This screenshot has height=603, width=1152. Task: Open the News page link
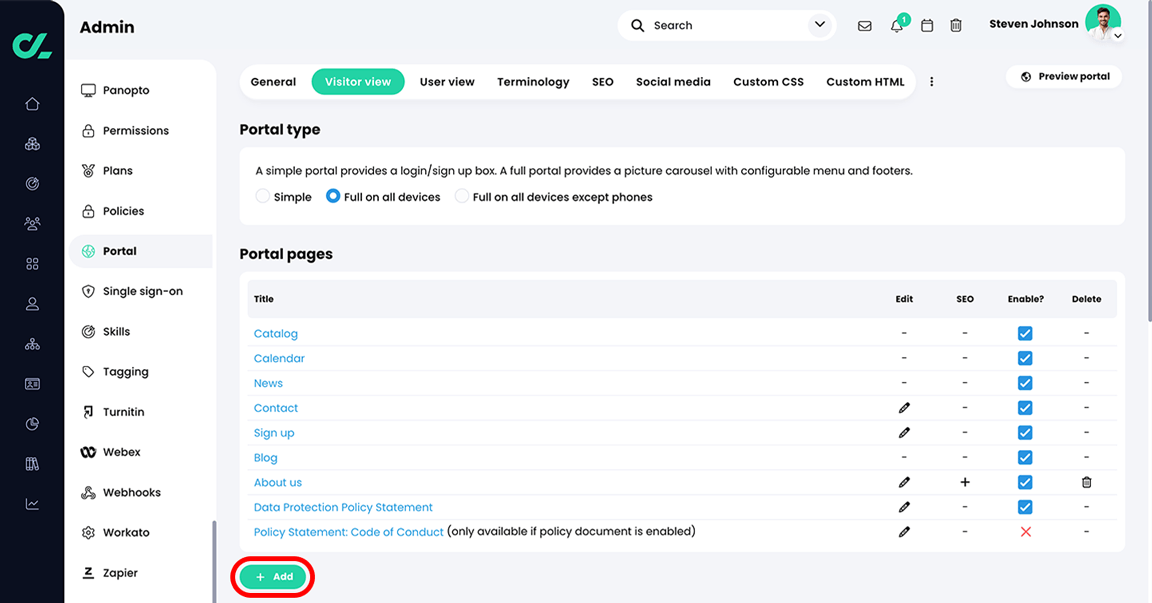coord(268,383)
